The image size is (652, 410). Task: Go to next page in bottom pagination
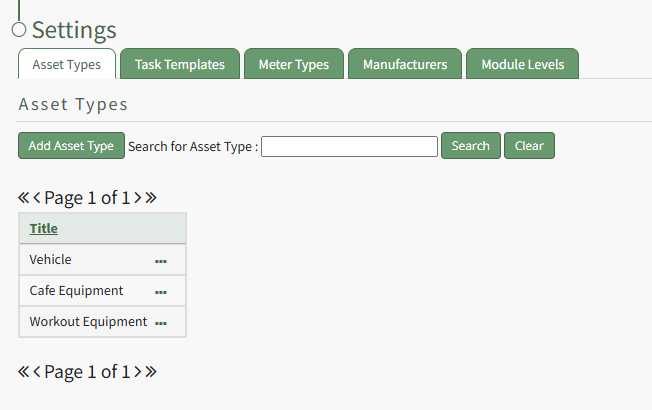click(138, 371)
